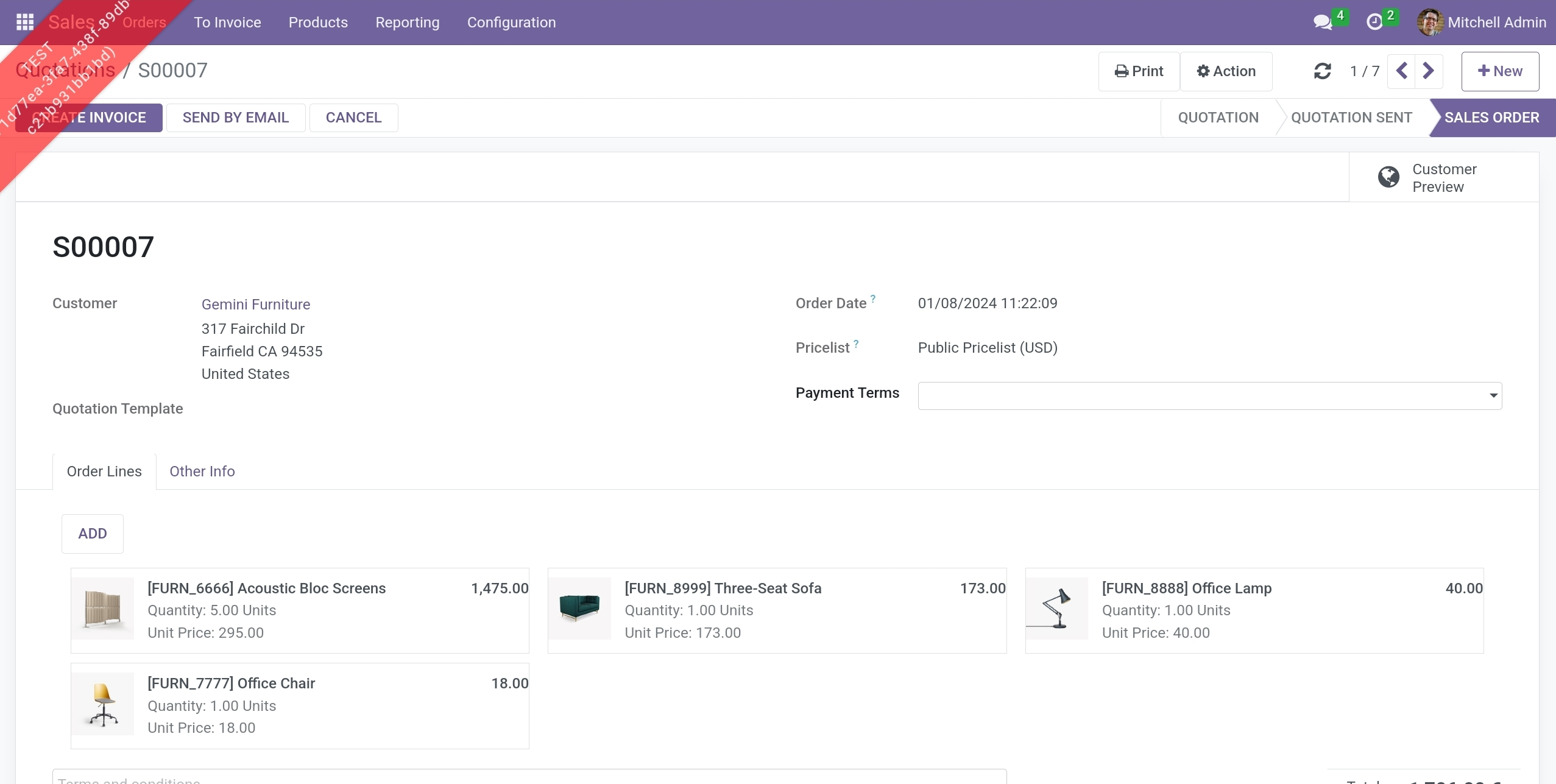This screenshot has width=1556, height=784.
Task: Open the conversations chat icon
Action: click(x=1322, y=23)
